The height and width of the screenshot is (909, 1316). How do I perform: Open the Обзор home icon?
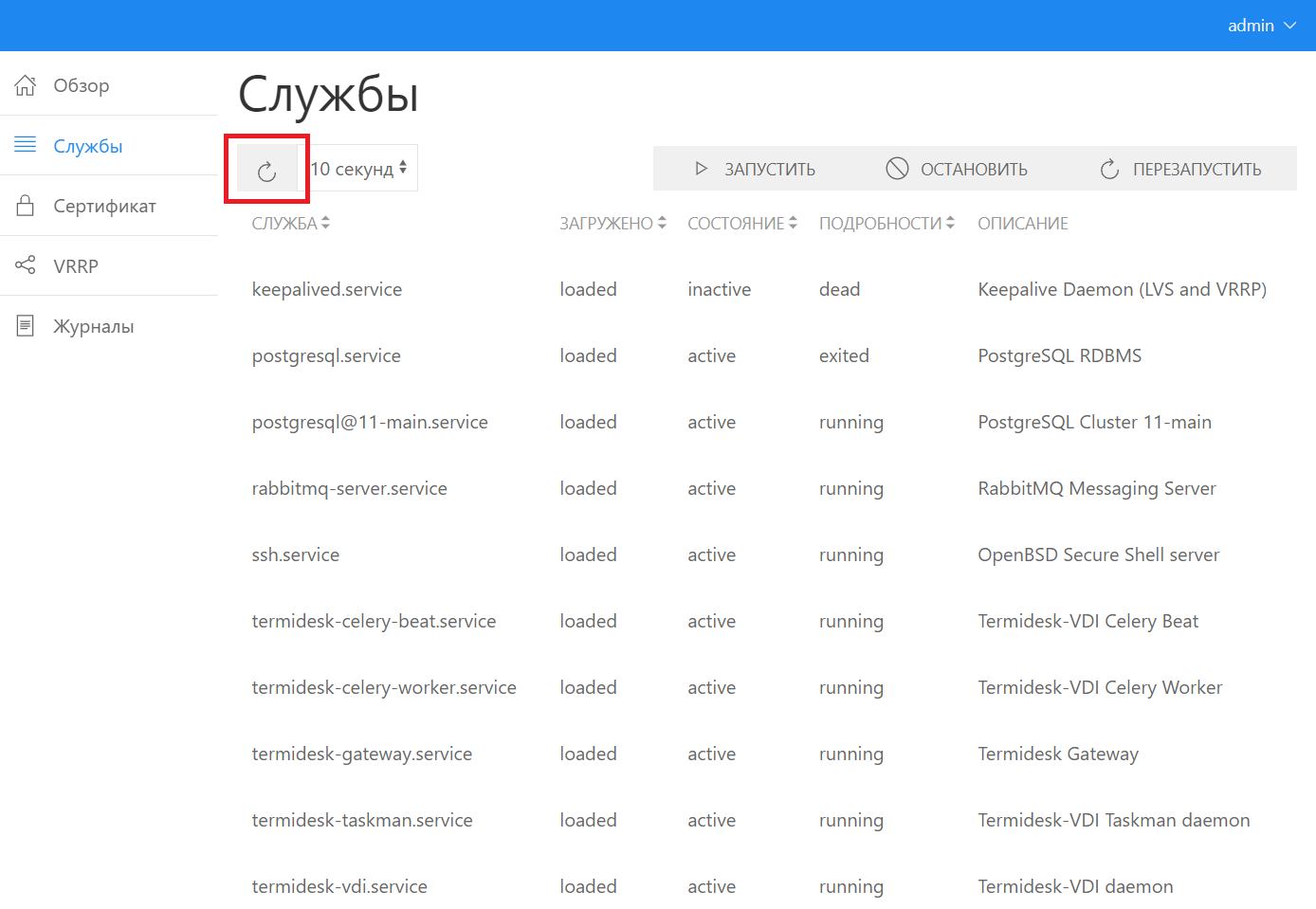pyautogui.click(x=26, y=85)
